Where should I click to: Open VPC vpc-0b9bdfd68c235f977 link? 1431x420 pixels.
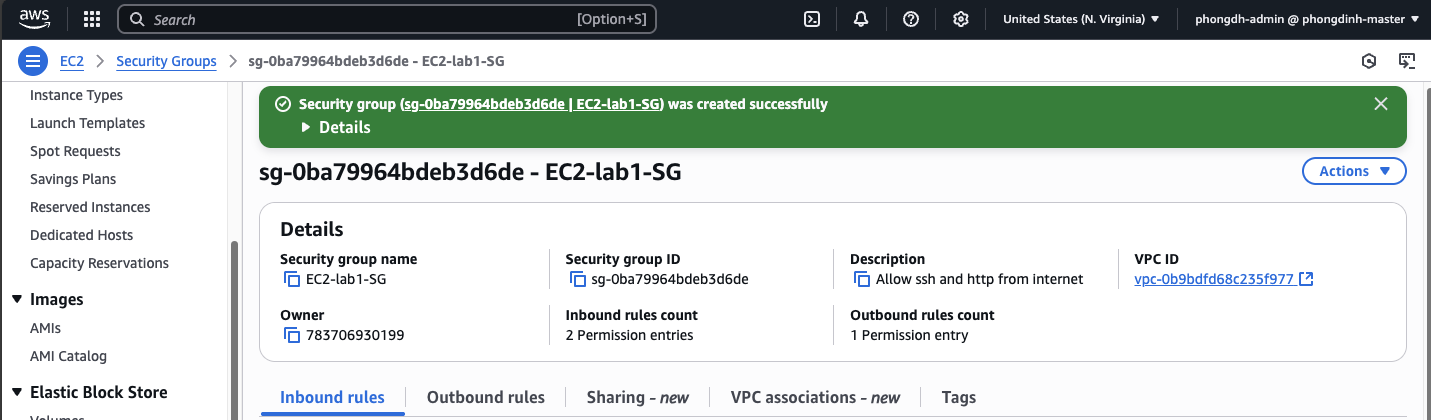1214,279
